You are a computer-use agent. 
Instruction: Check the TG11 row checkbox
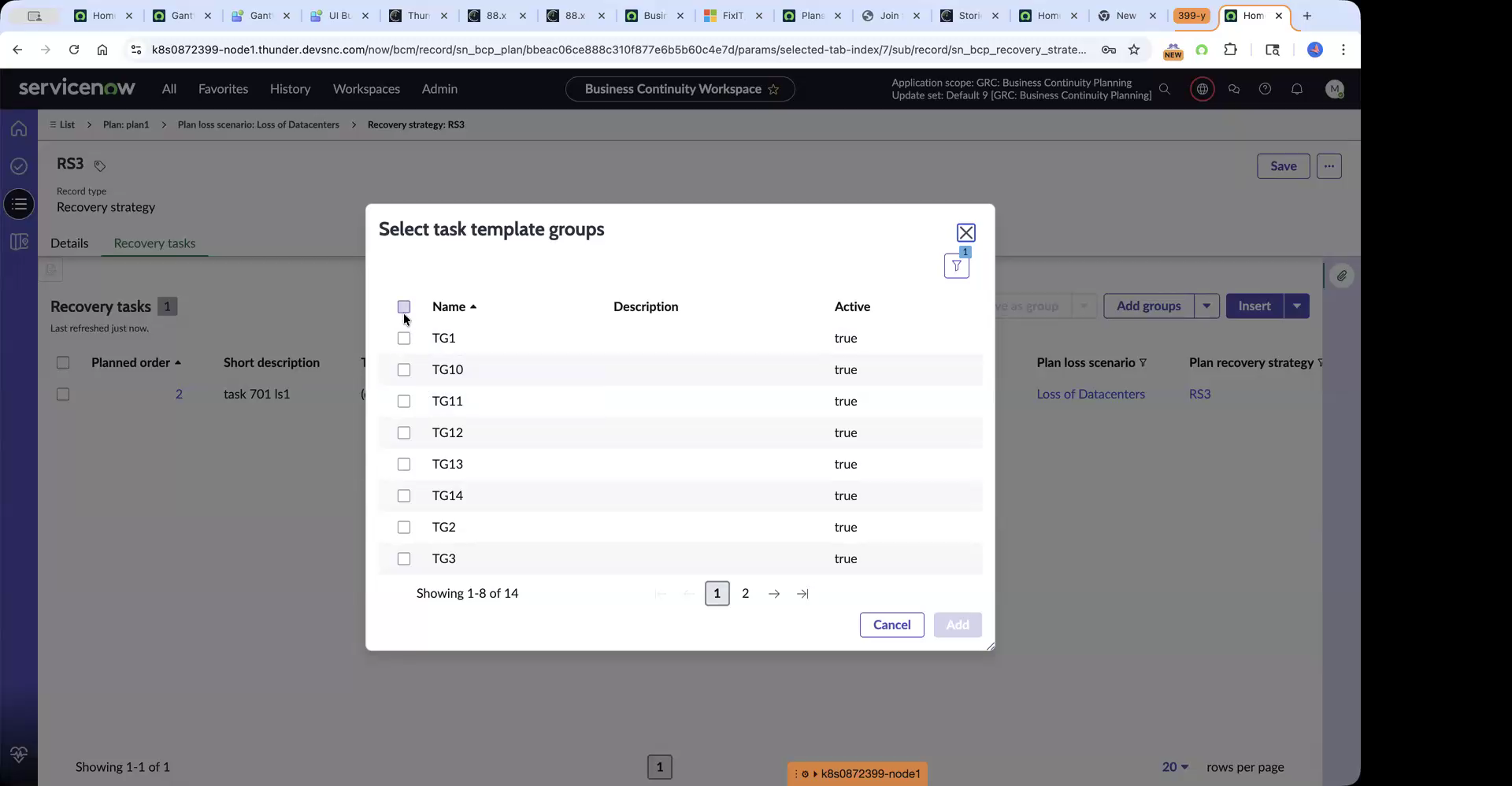(x=404, y=401)
